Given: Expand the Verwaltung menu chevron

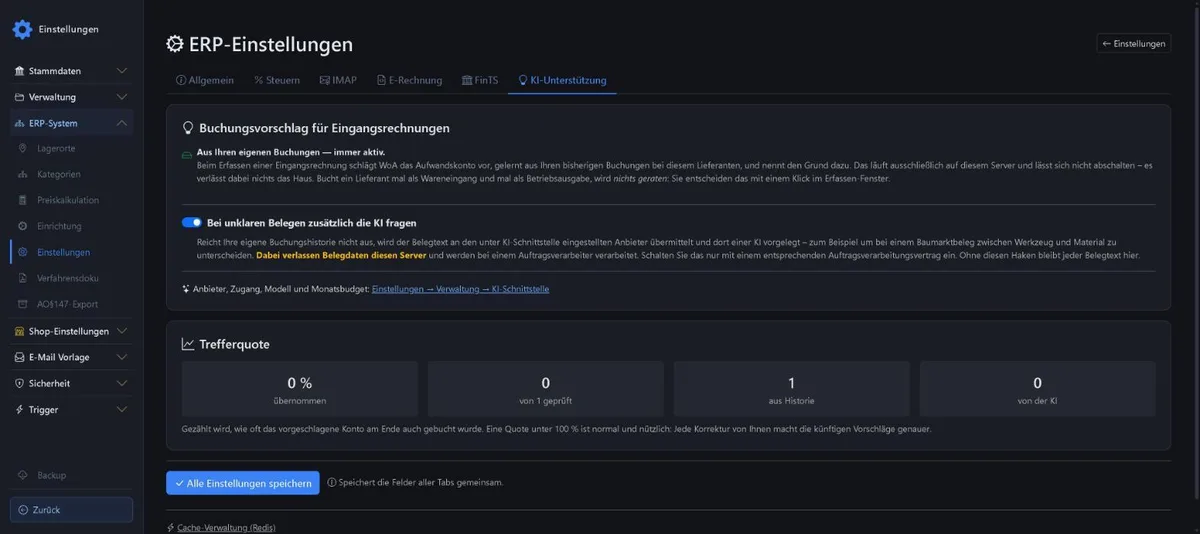Looking at the screenshot, I should pyautogui.click(x=122, y=97).
